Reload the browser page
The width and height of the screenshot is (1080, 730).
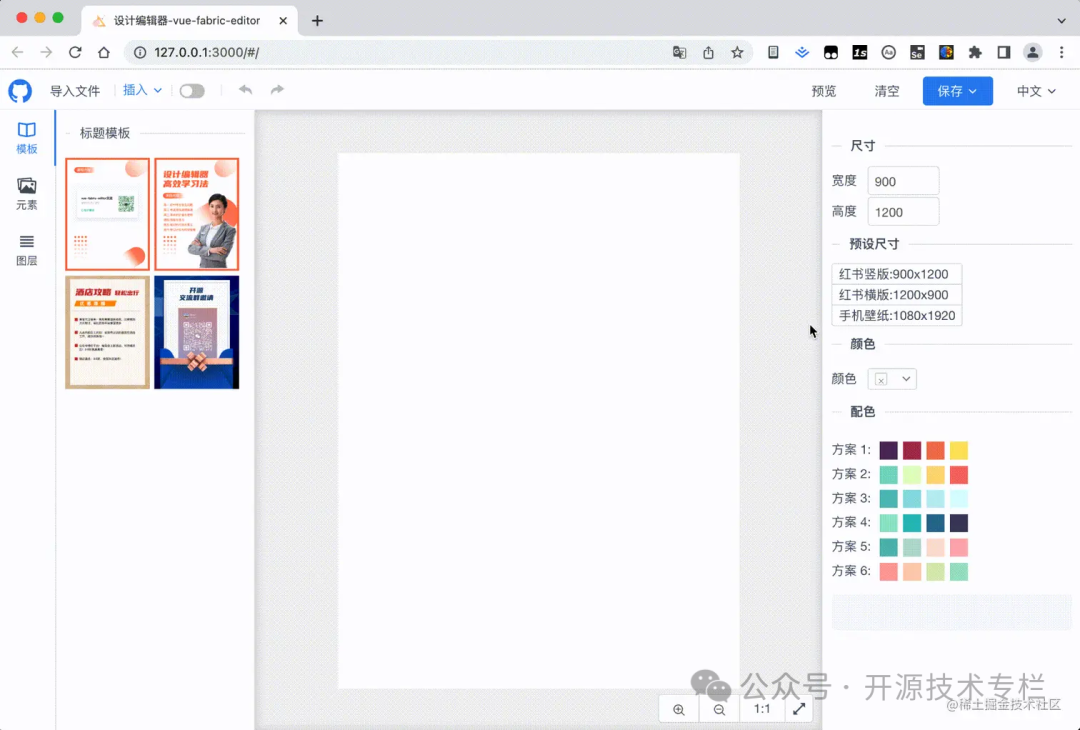(x=75, y=52)
